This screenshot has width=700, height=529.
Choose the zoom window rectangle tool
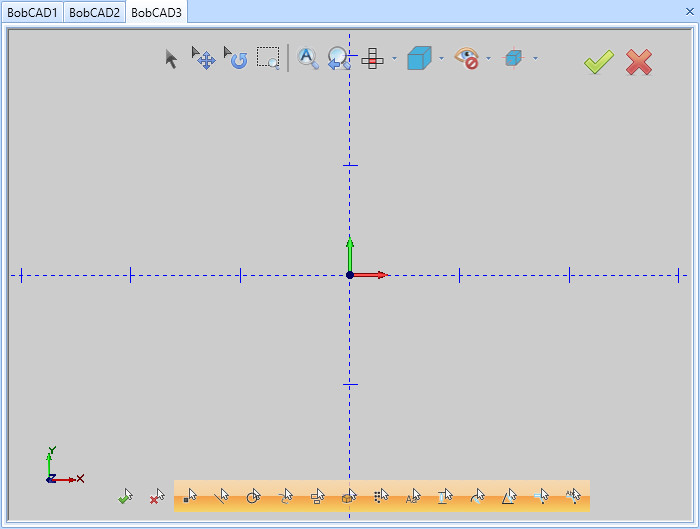click(268, 58)
